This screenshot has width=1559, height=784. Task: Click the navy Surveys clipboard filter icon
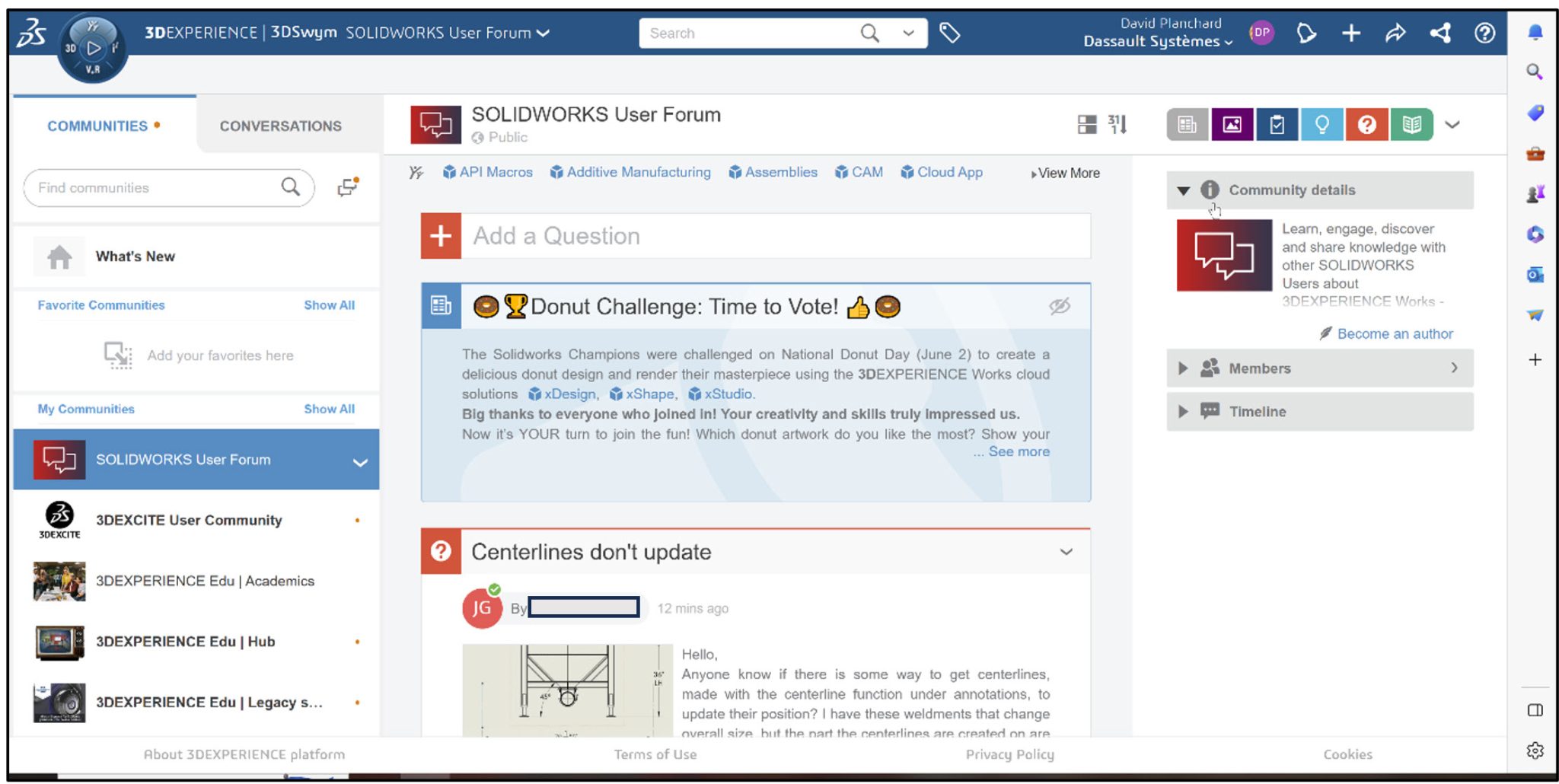(1277, 124)
